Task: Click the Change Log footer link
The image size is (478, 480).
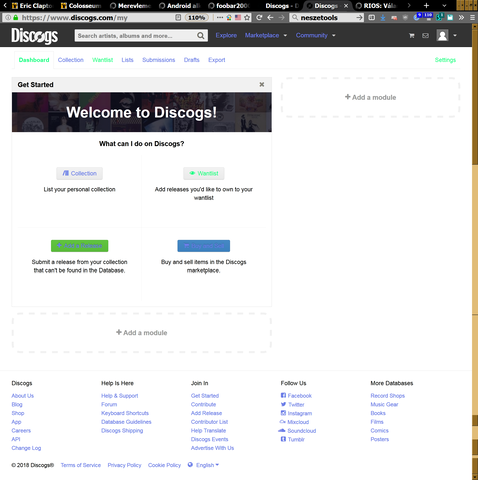Action: click(26, 448)
